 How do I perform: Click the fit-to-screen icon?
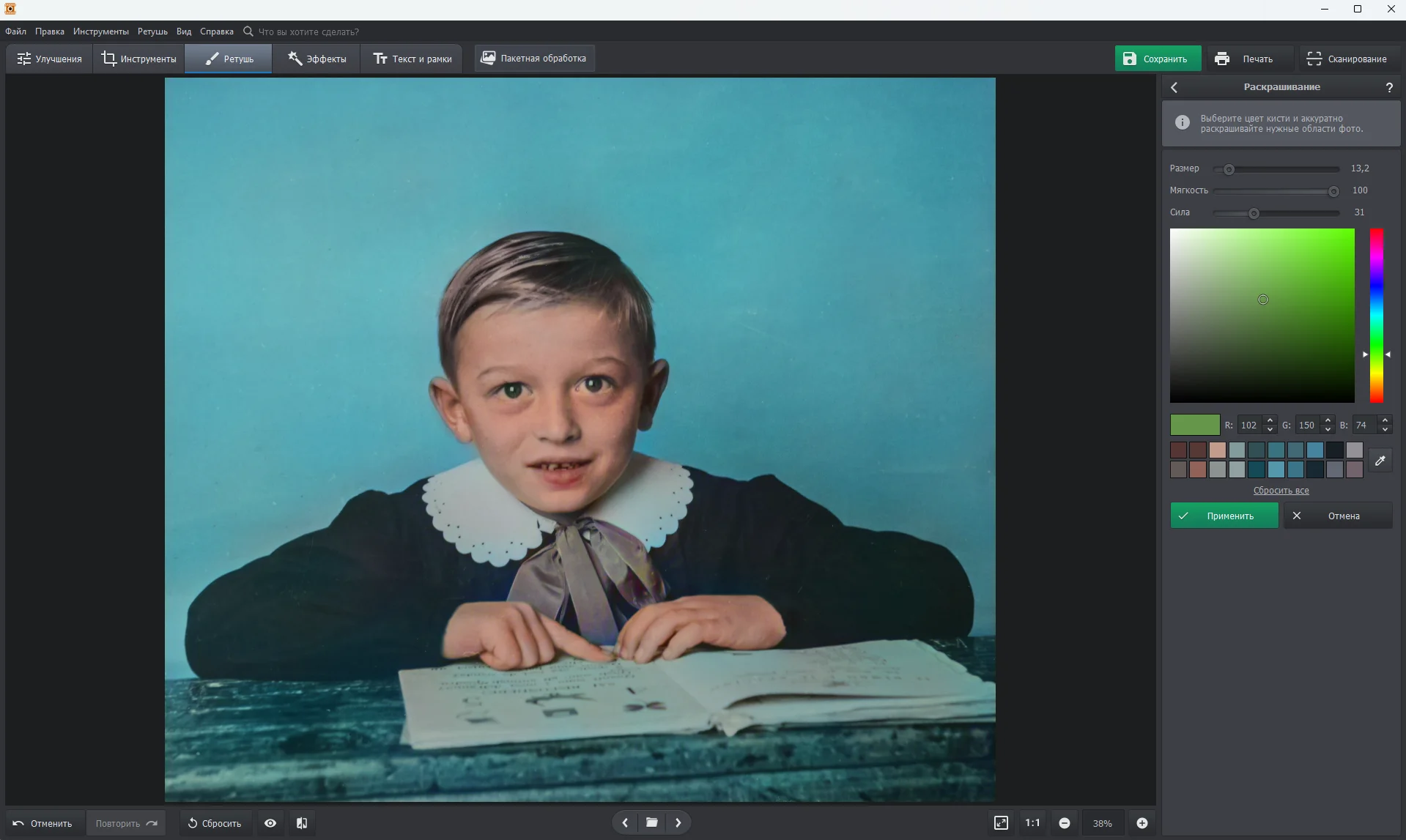[1001, 823]
